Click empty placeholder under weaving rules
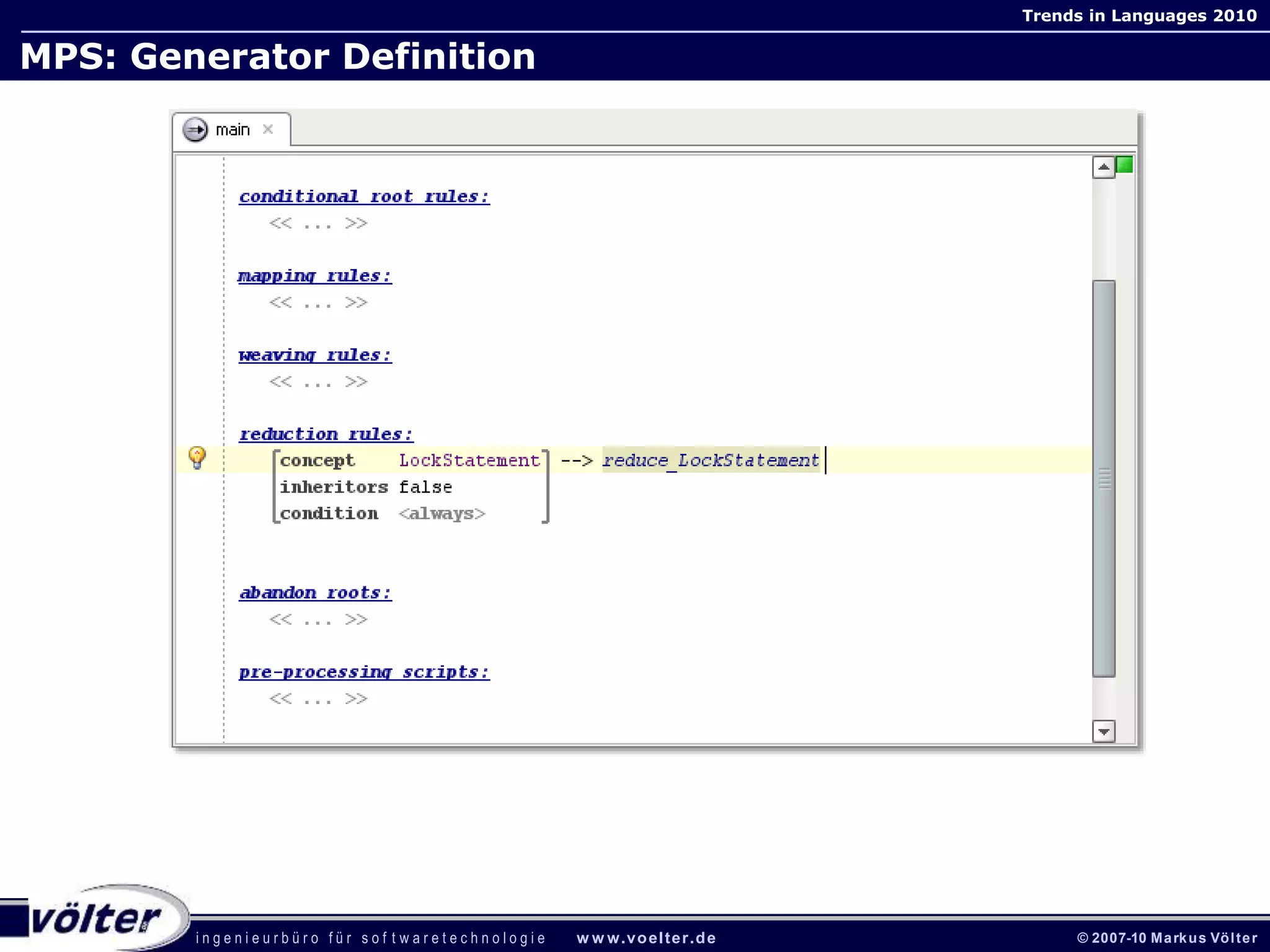 pos(318,382)
